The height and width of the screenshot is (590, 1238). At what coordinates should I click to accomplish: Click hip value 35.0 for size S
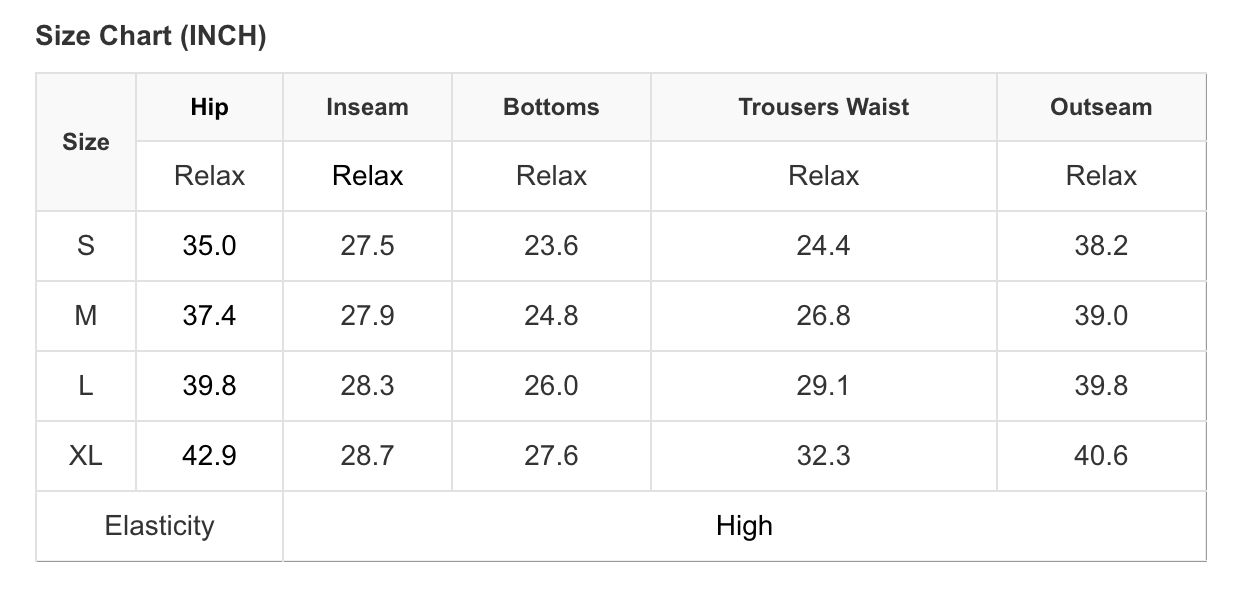point(209,246)
